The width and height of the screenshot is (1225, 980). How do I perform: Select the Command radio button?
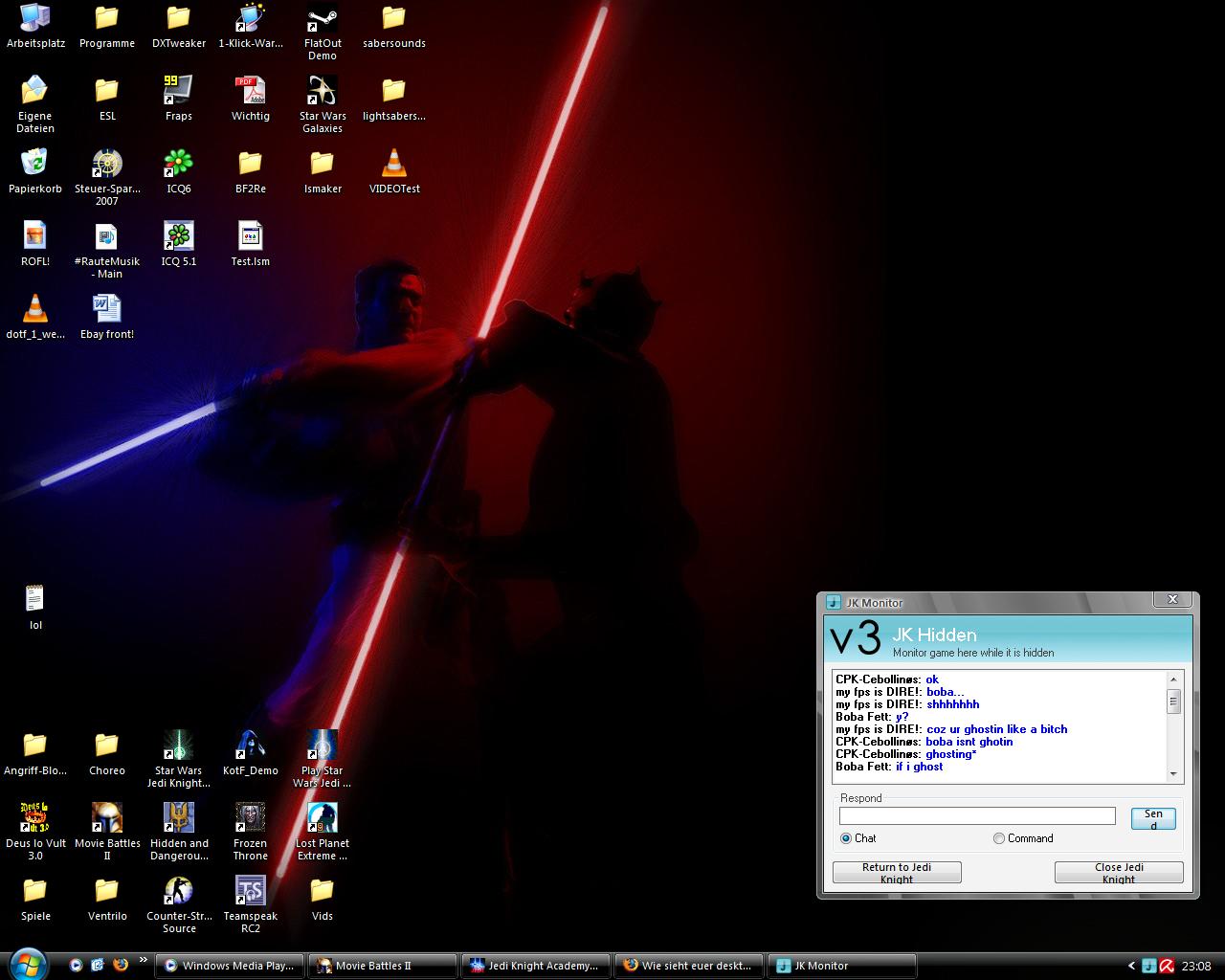999,838
